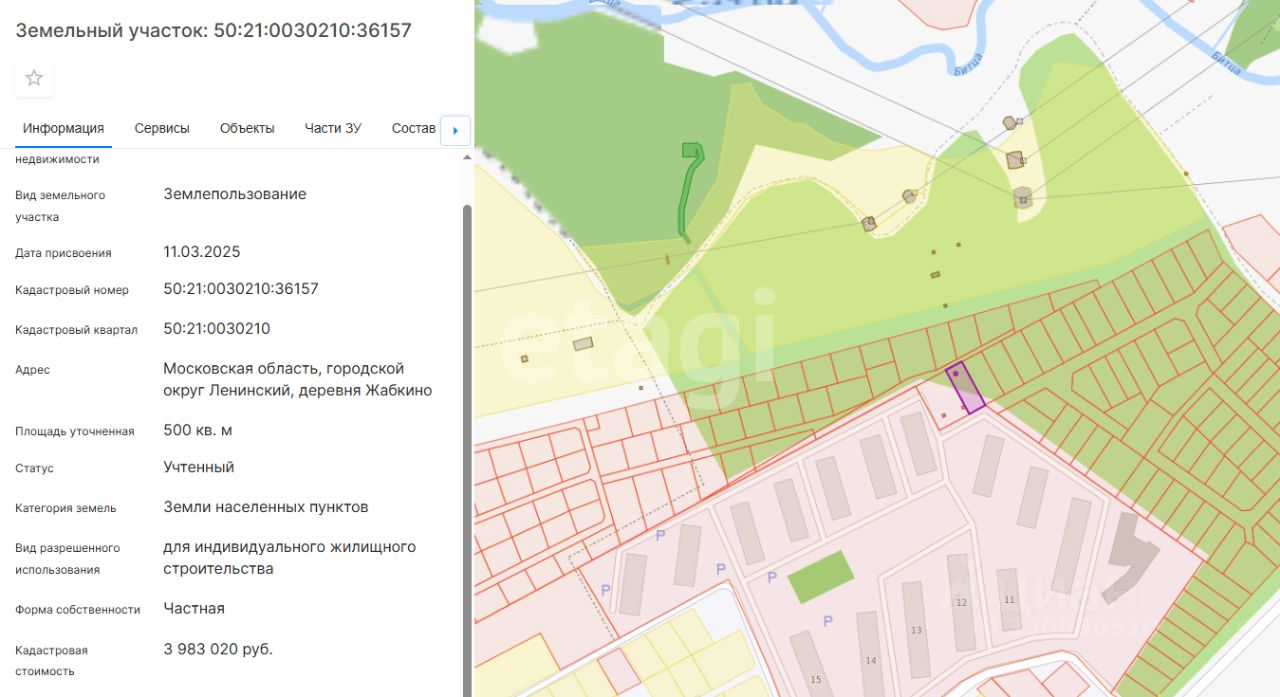Click building number 11 on the map

(1010, 600)
